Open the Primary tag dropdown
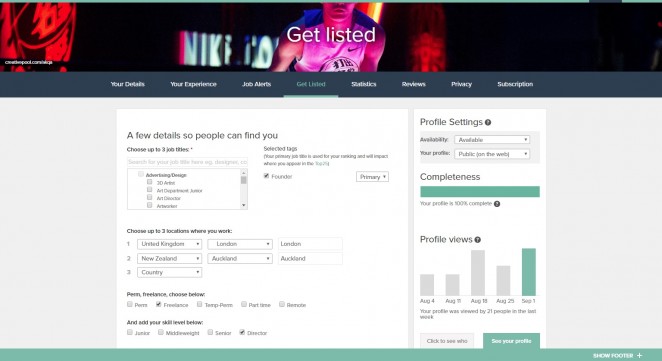Screen dimensions: 662x361 [x=372, y=177]
